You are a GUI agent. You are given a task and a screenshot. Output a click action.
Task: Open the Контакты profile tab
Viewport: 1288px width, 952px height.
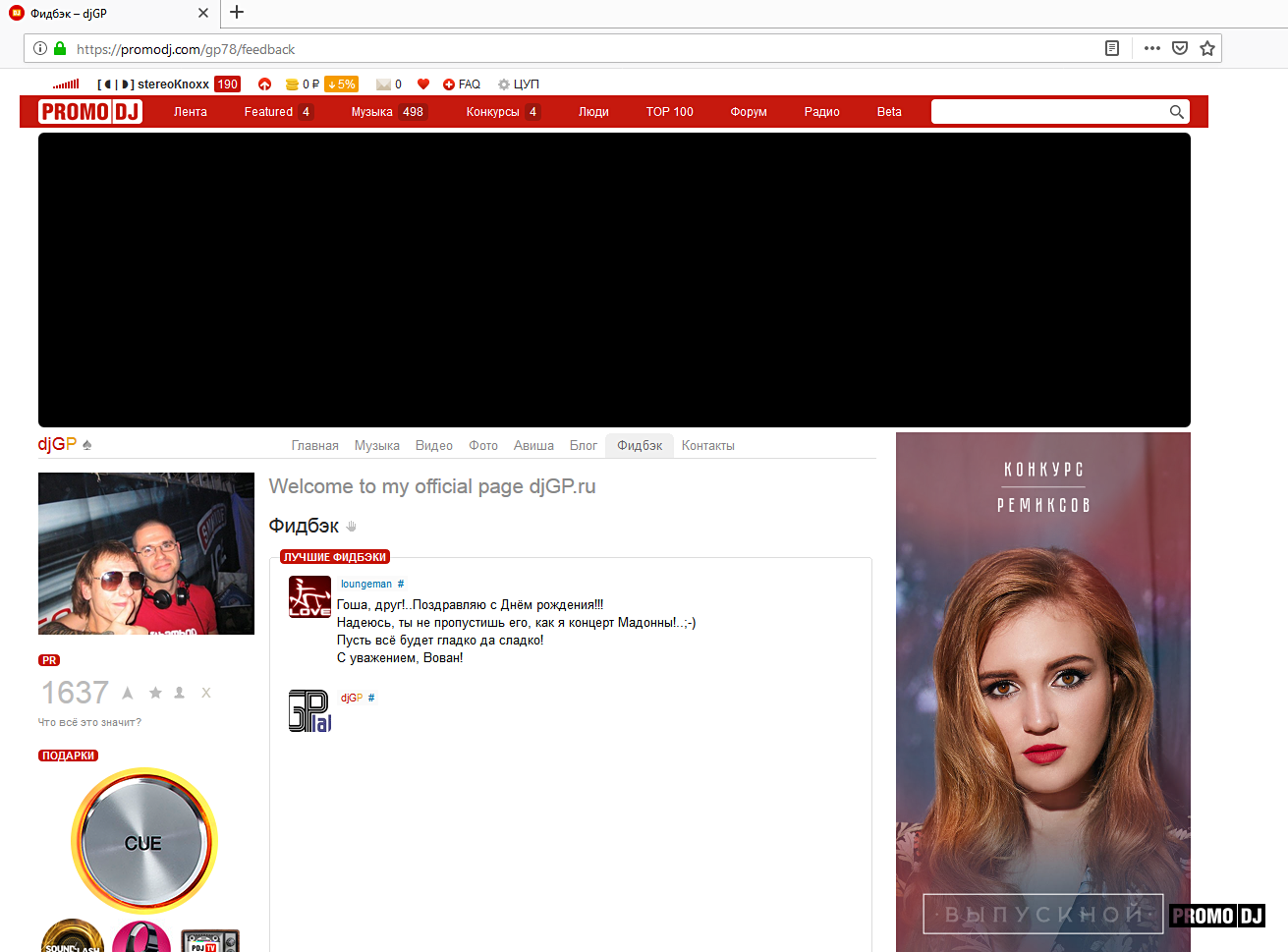coord(707,446)
